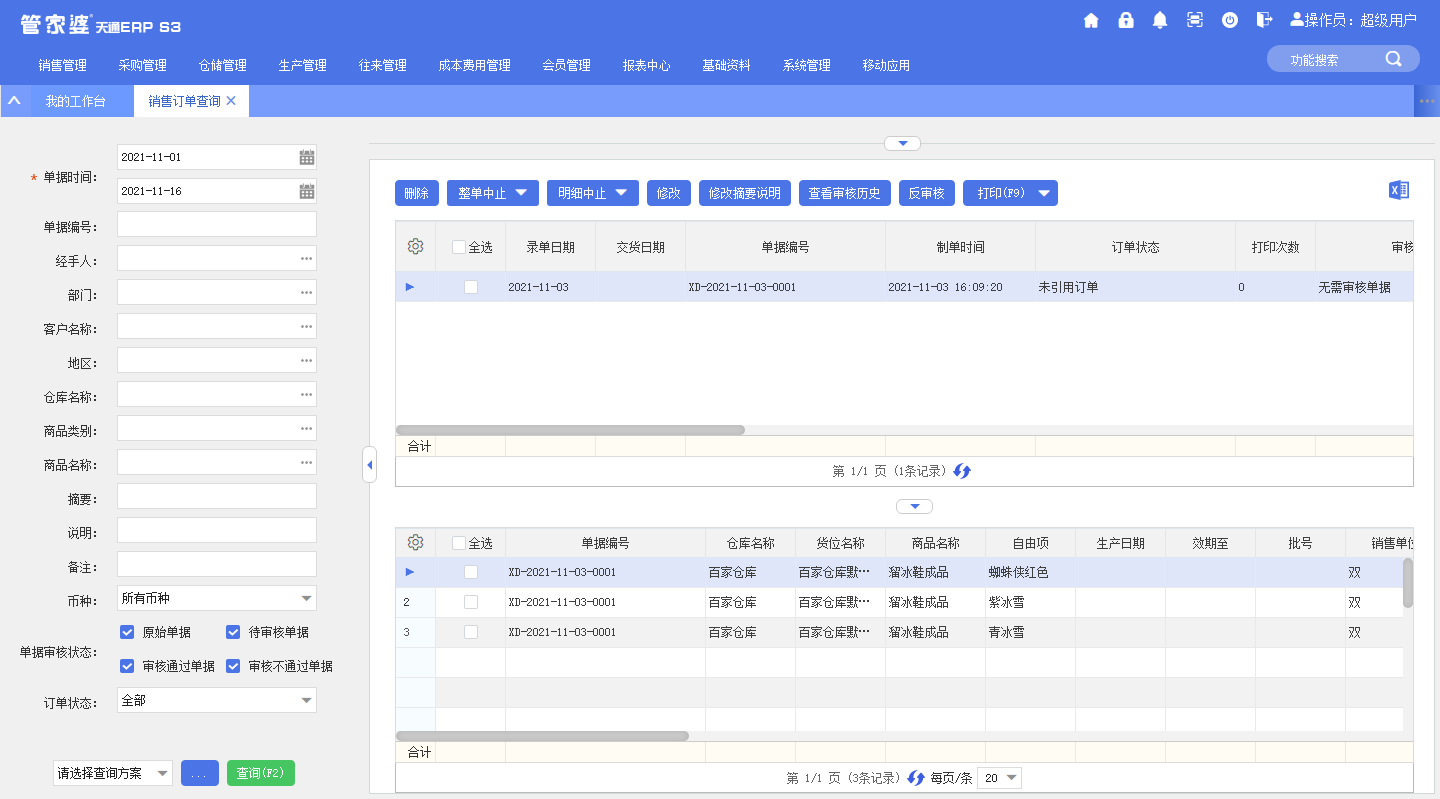Click the lock screen icon

click(1126, 20)
